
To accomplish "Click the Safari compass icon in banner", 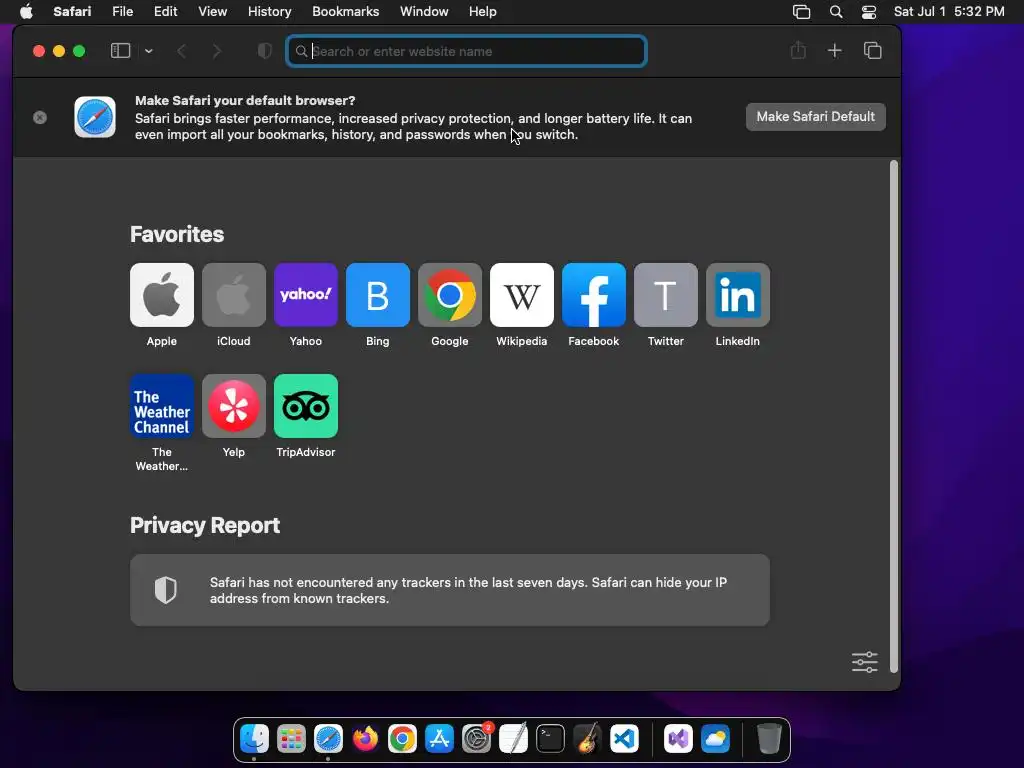I will pyautogui.click(x=95, y=117).
